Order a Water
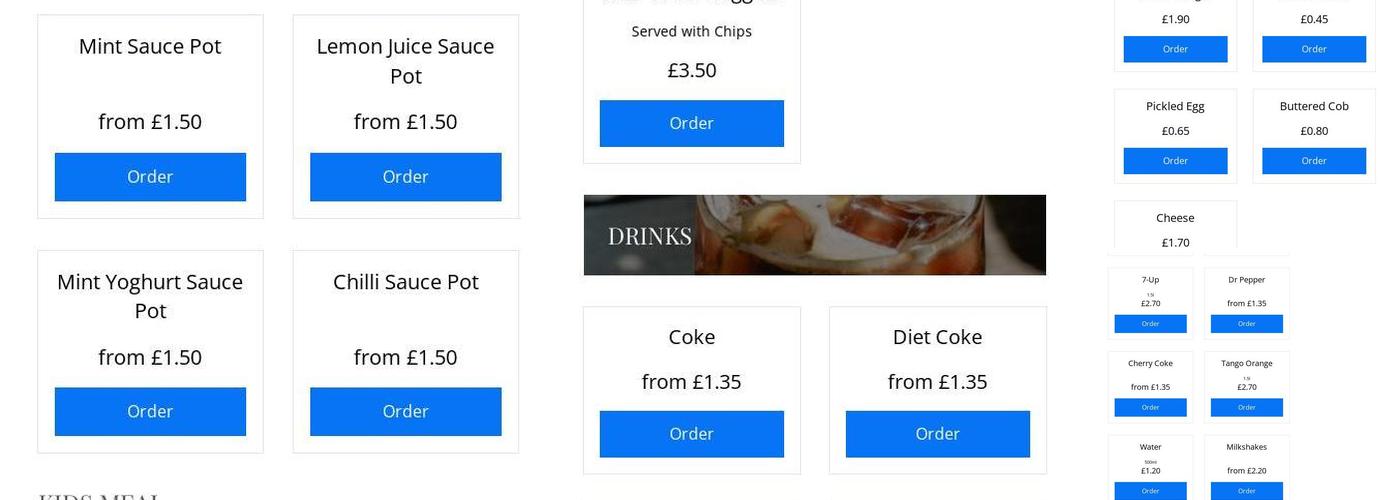The height and width of the screenshot is (500, 1400). click(x=1150, y=491)
